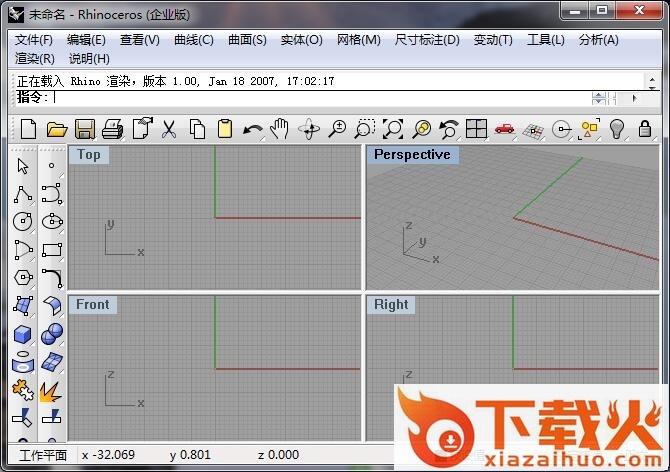670x472 pixels.
Task: Click in the 指令 command input field
Action: (x=320, y=98)
